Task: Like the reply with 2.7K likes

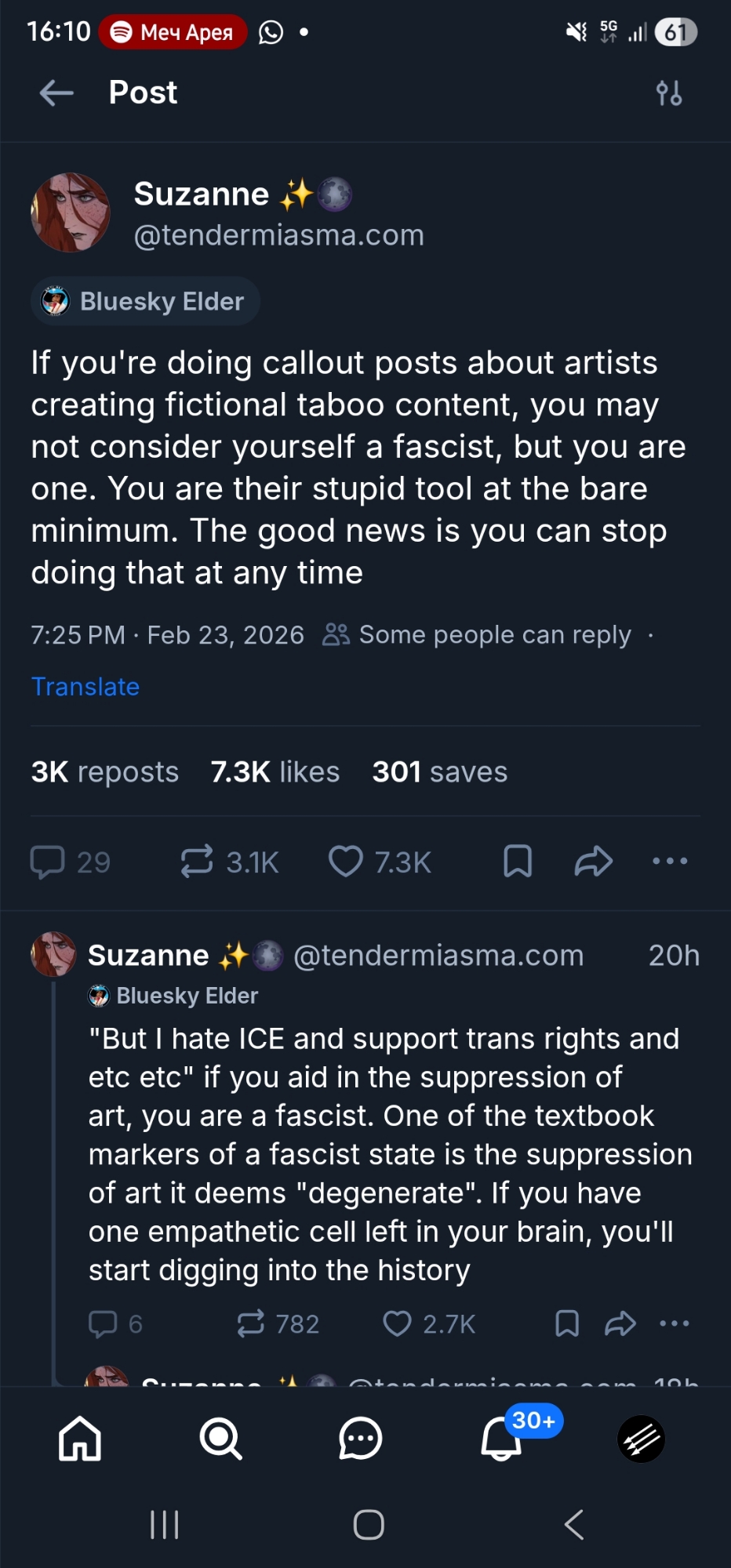Action: tap(397, 1324)
